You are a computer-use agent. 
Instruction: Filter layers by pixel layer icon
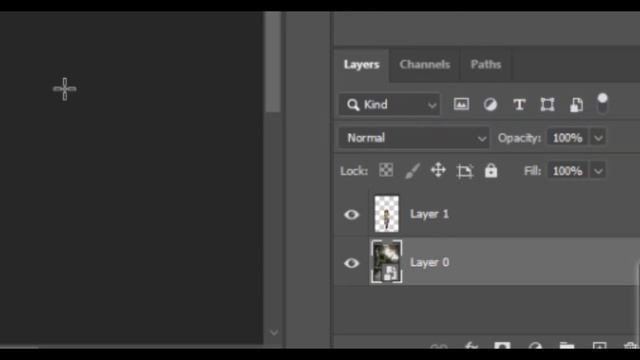click(x=461, y=104)
